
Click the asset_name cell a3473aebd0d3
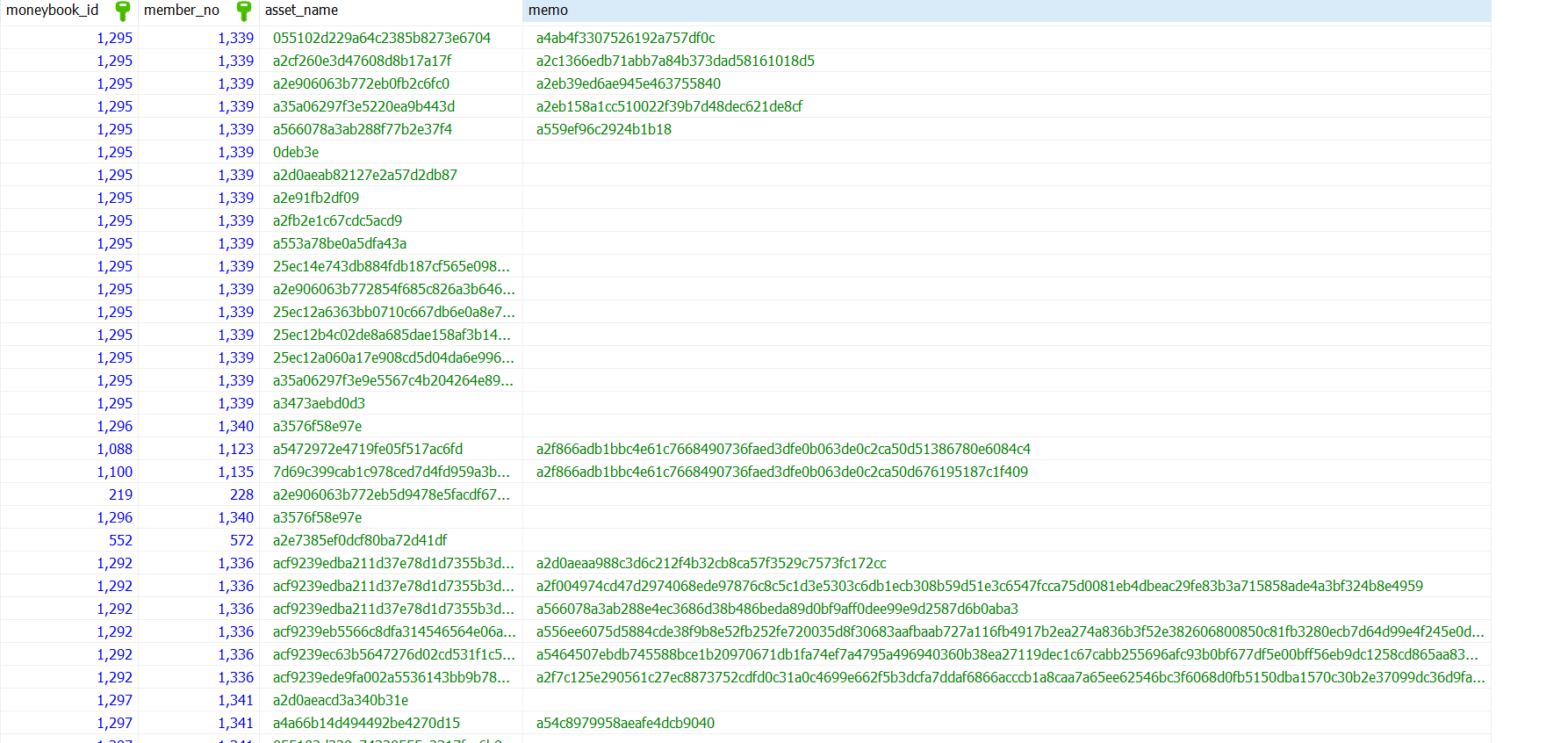pos(319,403)
